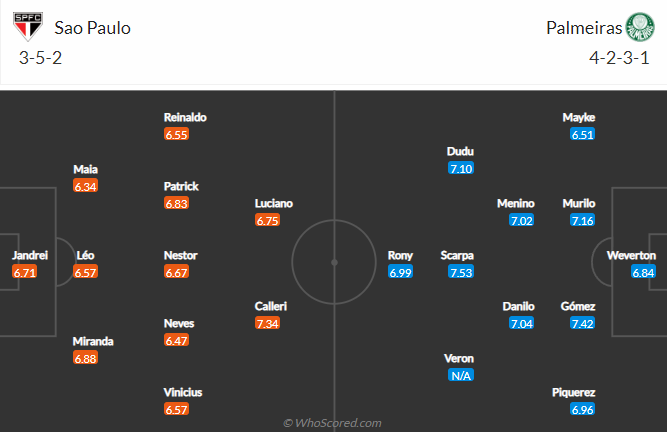Click the Palmeiras club crest icon
Viewport: 667px width, 432px height.
(636, 27)
